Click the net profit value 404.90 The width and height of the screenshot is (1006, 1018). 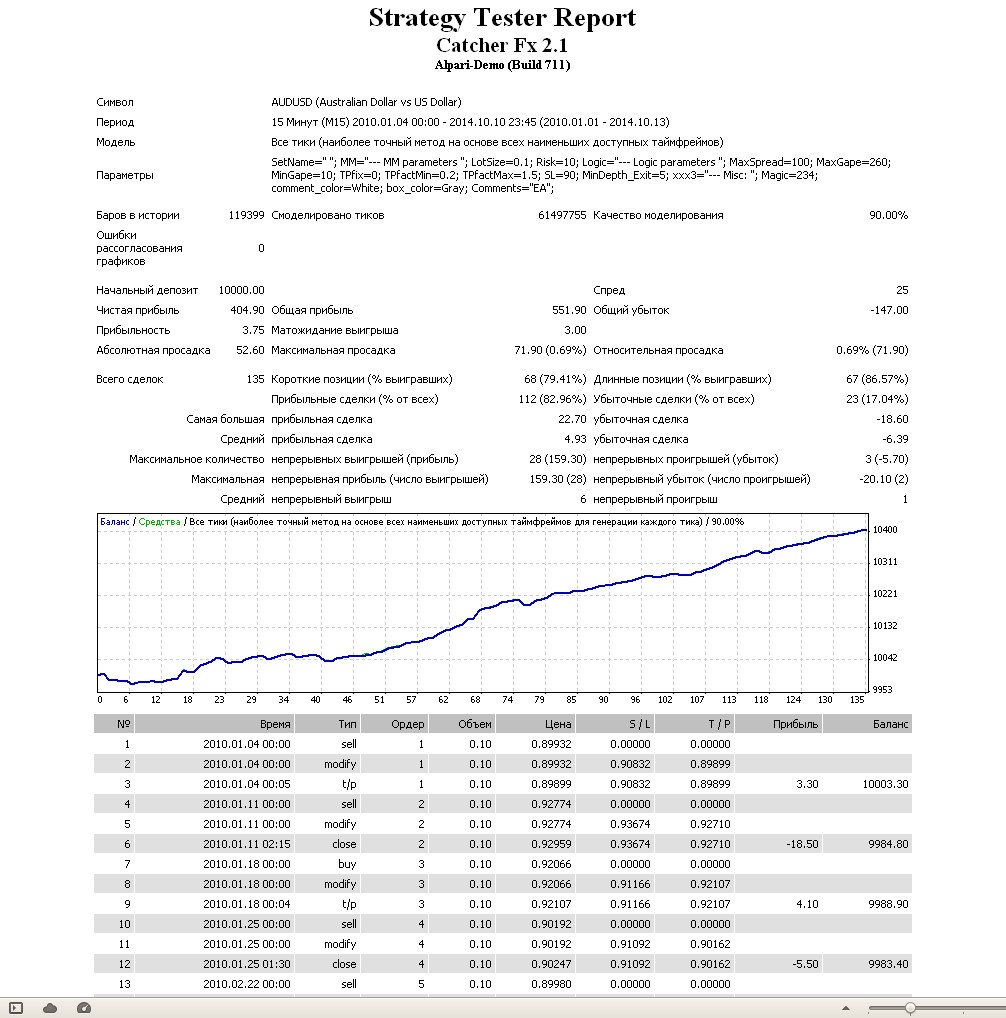[247, 310]
